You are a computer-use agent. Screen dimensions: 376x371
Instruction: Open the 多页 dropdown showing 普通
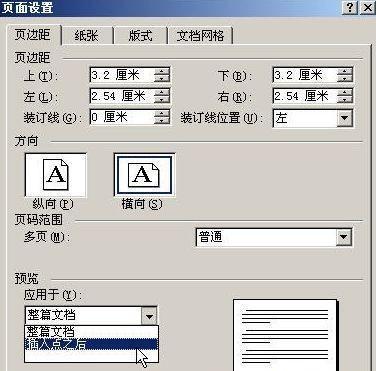pyautogui.click(x=344, y=237)
